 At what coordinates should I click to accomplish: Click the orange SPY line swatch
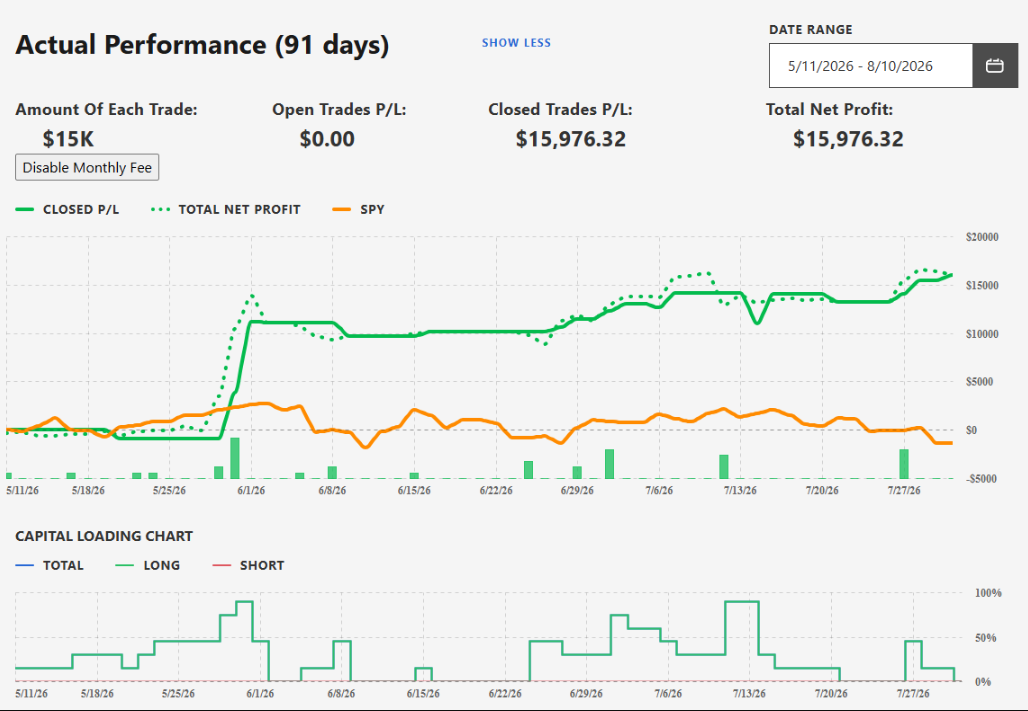pos(342,209)
